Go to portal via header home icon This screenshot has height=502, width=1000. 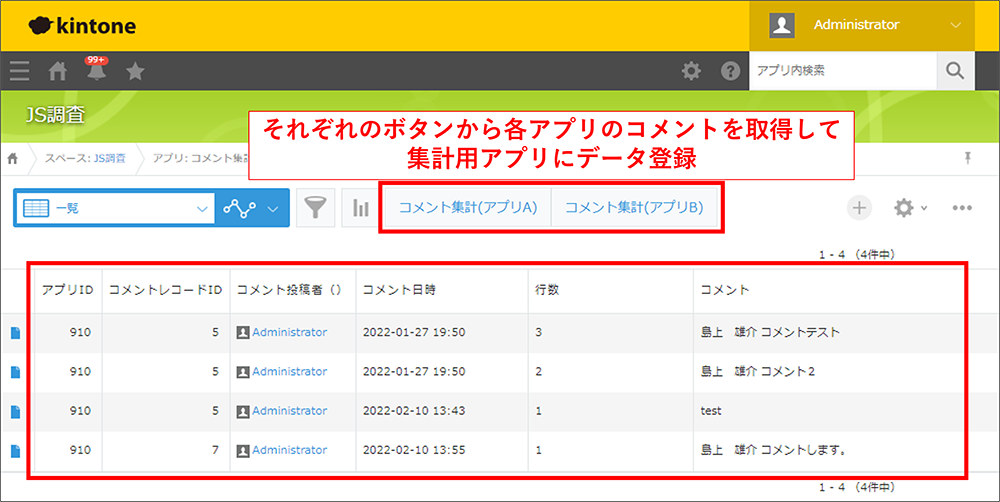[x=58, y=71]
